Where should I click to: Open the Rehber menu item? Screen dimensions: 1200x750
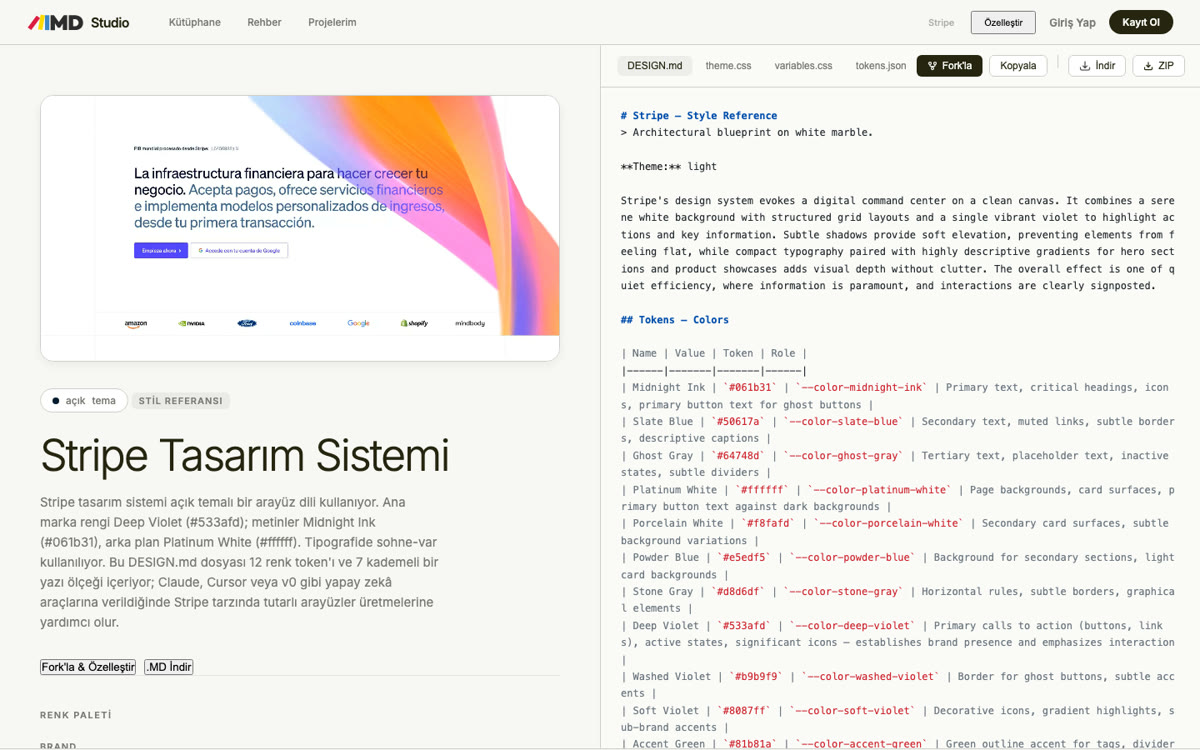264,22
